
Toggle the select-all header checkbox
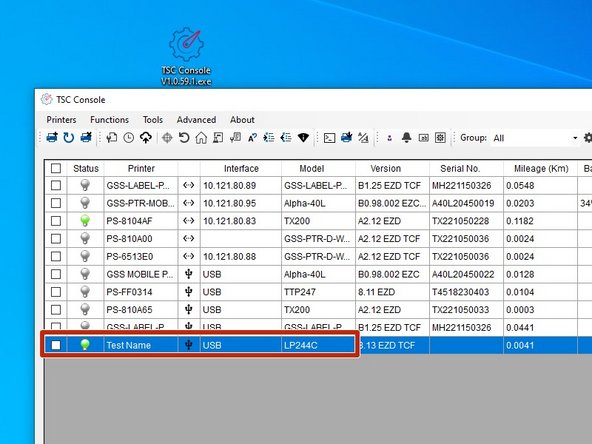[56, 168]
